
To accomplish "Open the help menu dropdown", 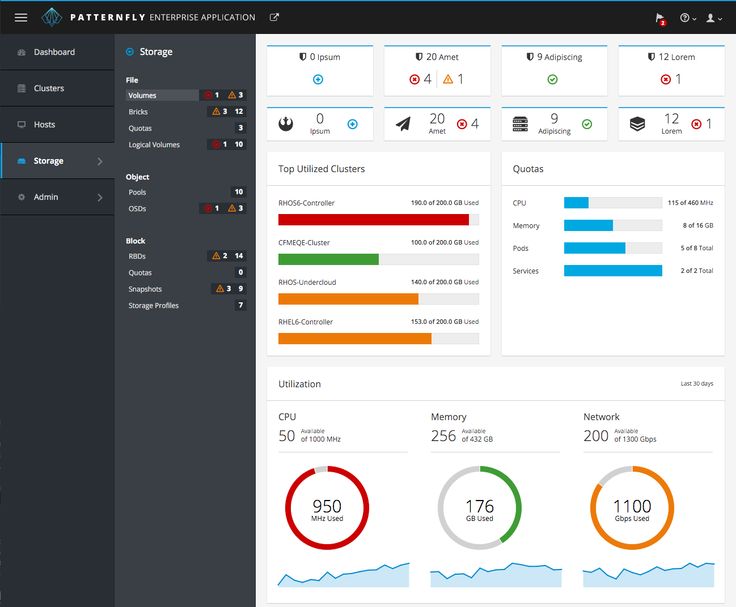I will pos(688,18).
